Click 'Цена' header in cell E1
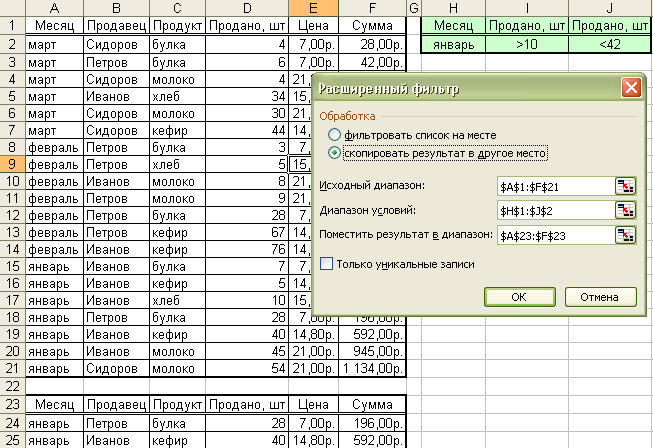Image resolution: width=653 pixels, height=448 pixels. point(313,25)
